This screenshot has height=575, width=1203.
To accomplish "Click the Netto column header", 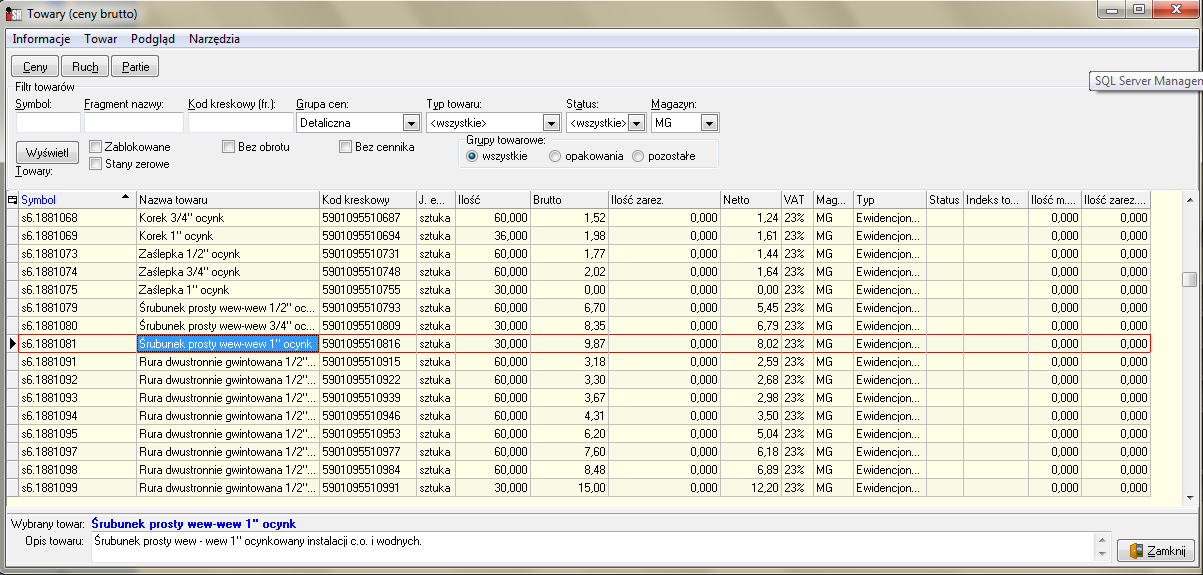I will click(x=750, y=200).
